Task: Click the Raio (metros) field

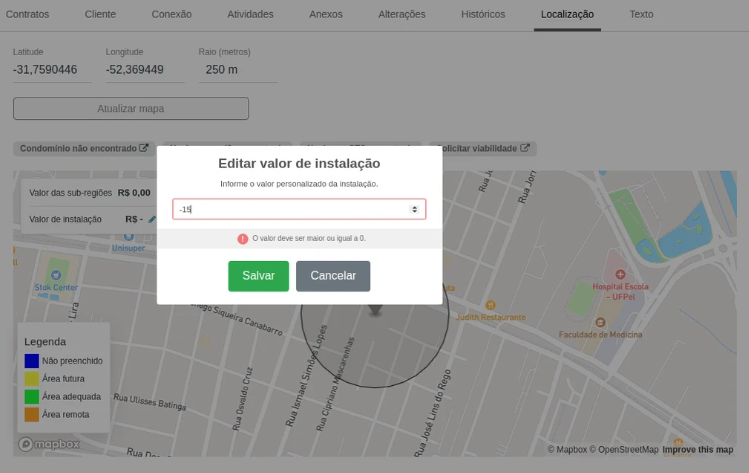Action: [238, 70]
